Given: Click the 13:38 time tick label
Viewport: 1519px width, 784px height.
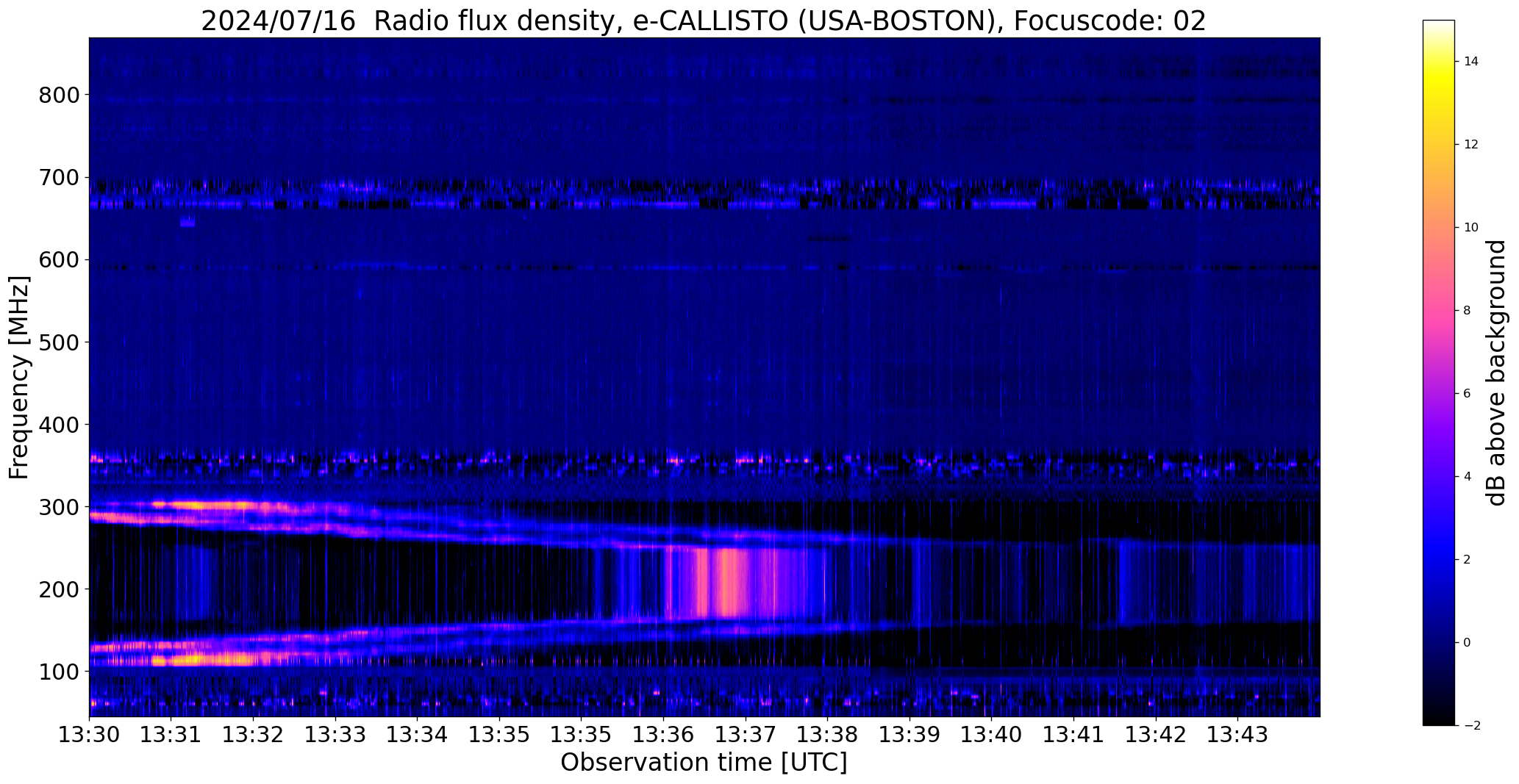Looking at the screenshot, I should [828, 735].
